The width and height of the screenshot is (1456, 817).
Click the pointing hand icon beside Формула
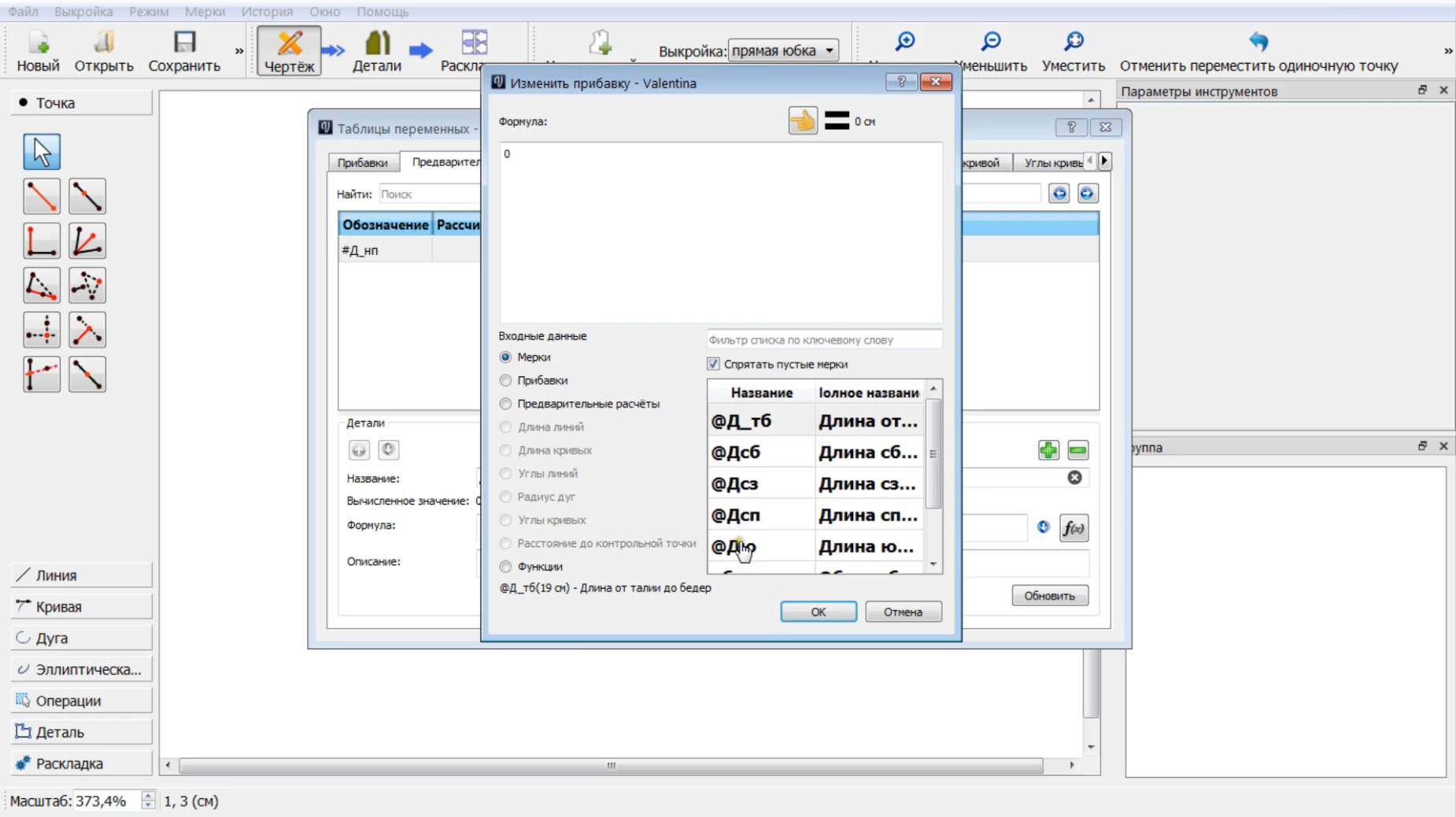click(803, 121)
